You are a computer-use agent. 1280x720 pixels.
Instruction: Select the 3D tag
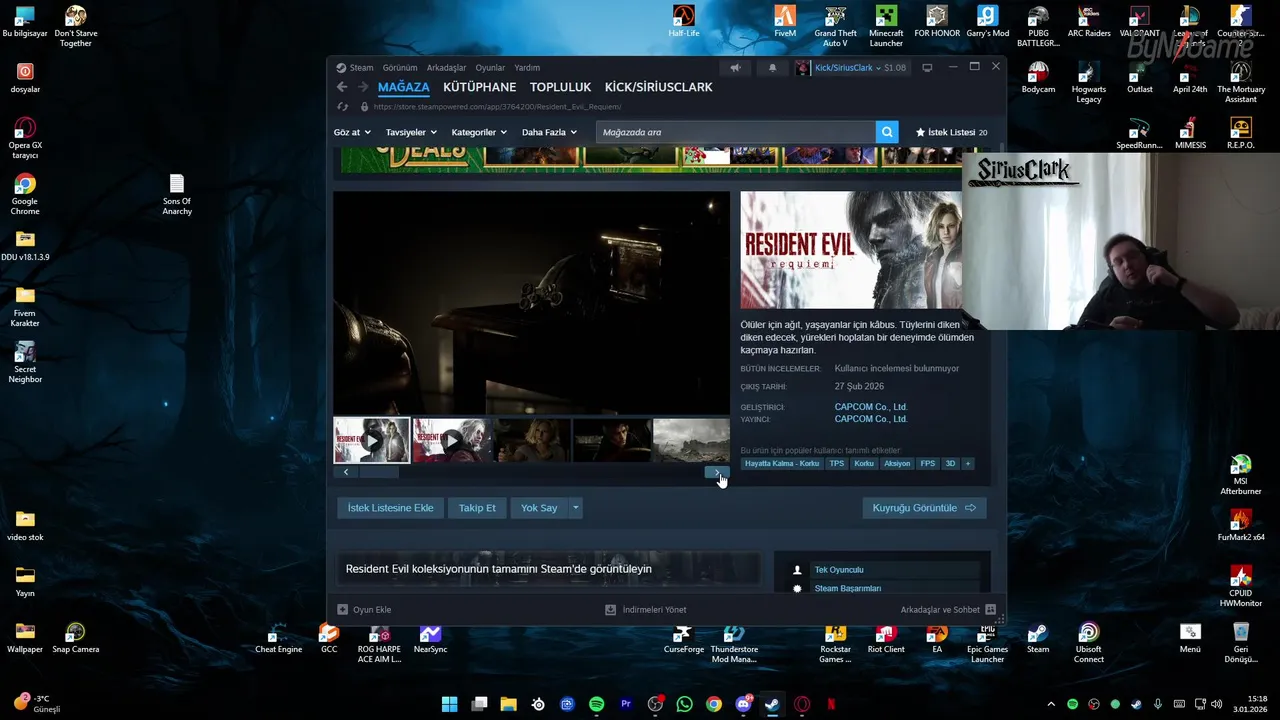[950, 463]
